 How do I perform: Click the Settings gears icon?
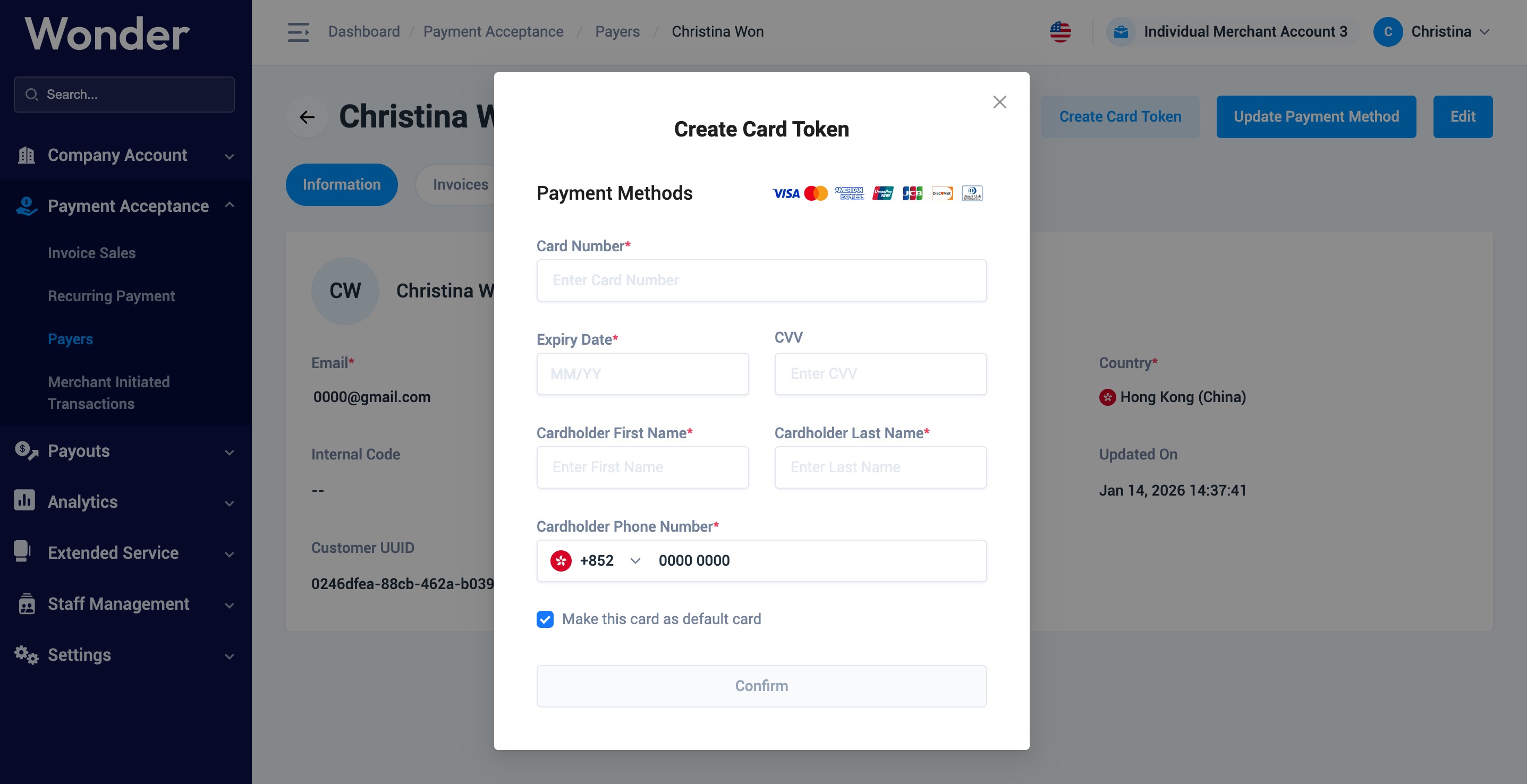pos(26,654)
